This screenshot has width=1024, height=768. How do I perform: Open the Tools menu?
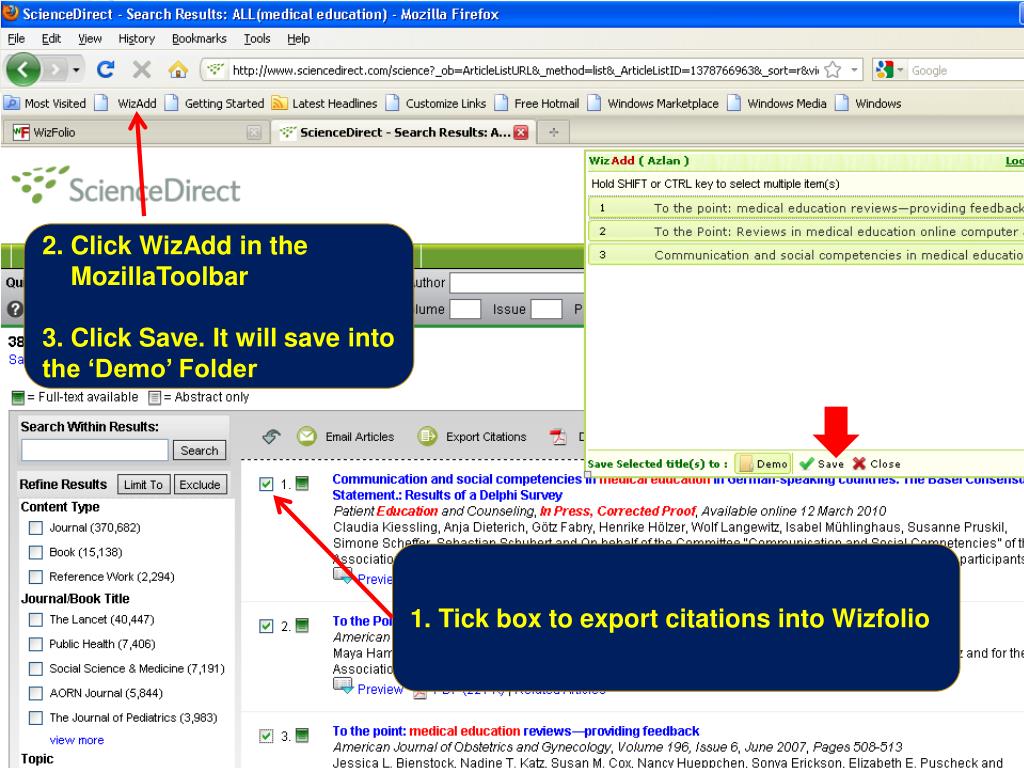pos(257,39)
